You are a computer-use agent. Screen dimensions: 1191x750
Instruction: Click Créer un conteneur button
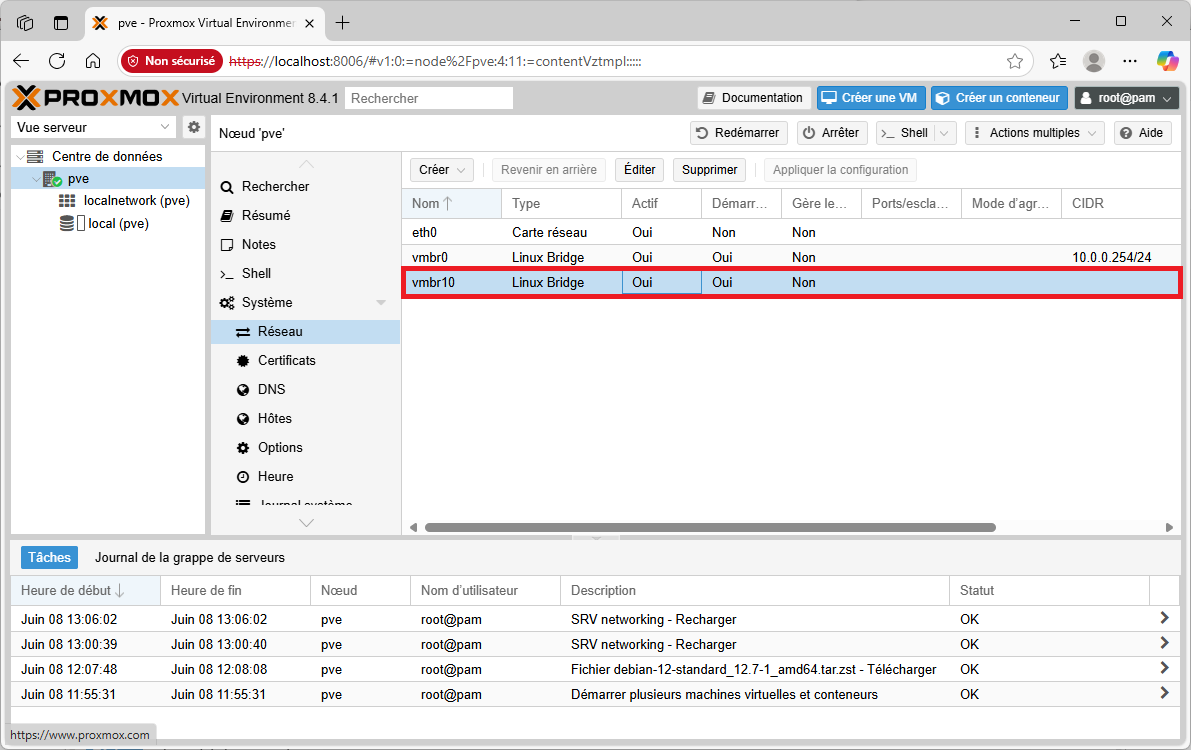pyautogui.click(x=1000, y=98)
